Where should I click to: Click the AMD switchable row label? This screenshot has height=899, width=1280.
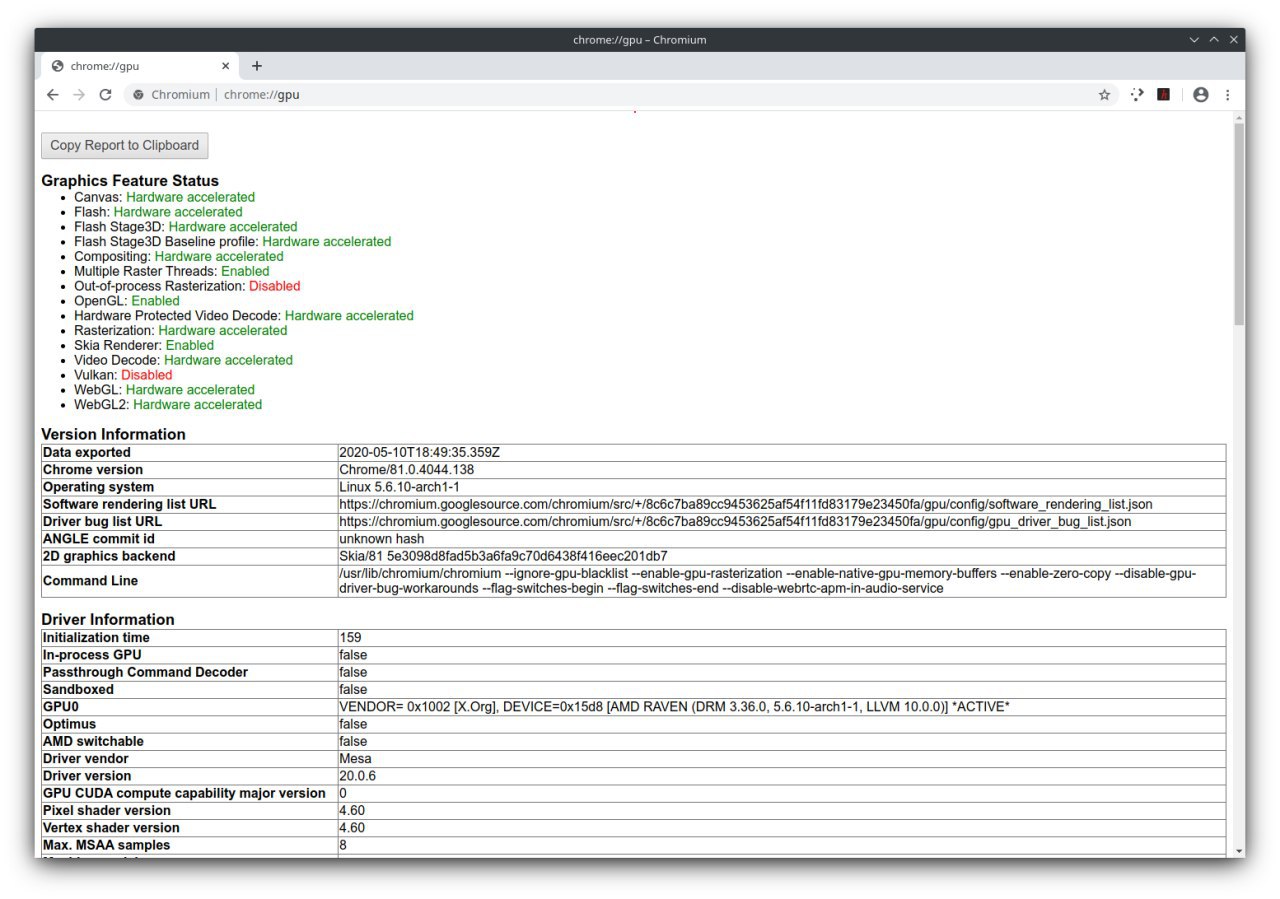(93, 742)
